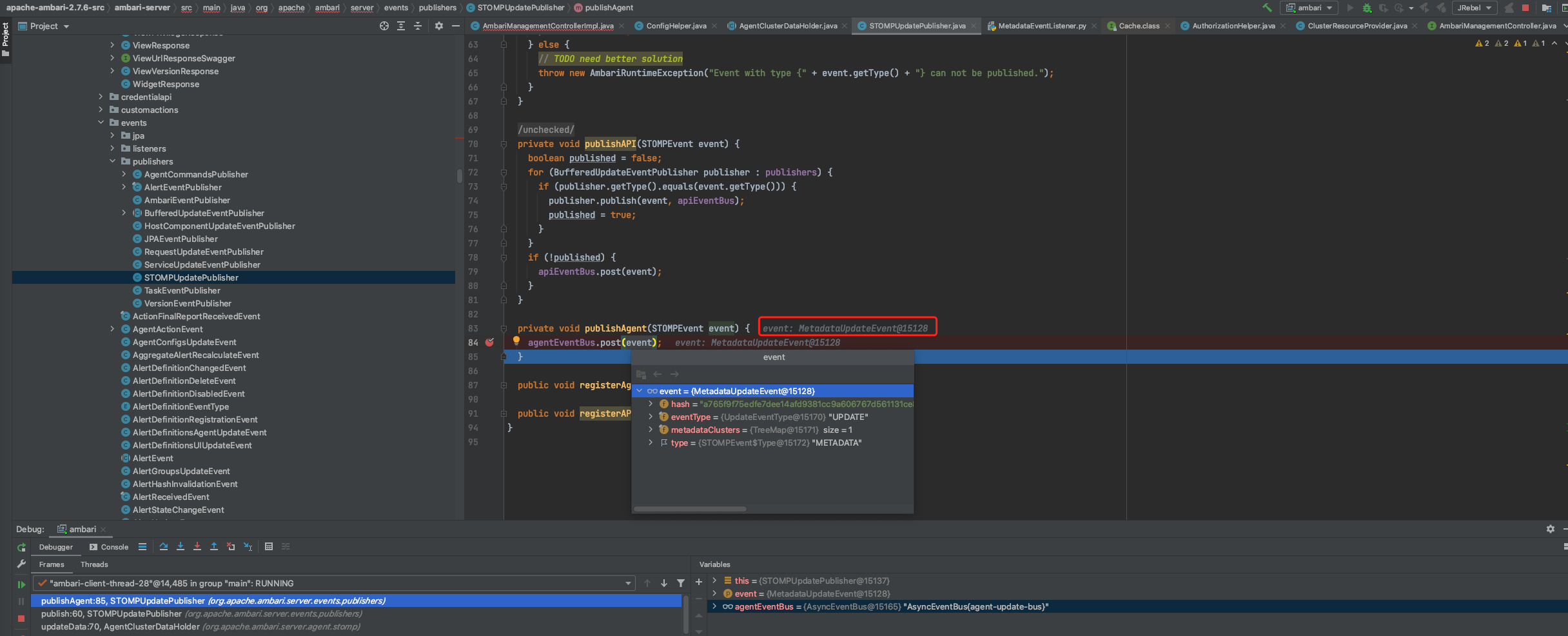The height and width of the screenshot is (636, 1568).
Task: Click the green Debug bug icon
Action: coord(1366,8)
